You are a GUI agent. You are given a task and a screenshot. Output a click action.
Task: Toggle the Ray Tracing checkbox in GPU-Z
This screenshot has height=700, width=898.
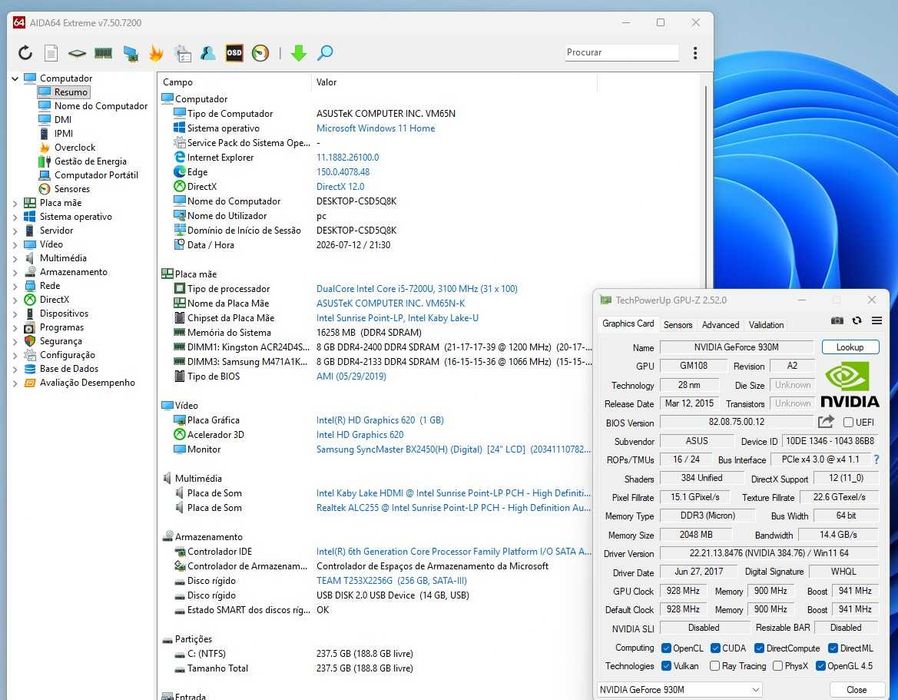(x=715, y=666)
